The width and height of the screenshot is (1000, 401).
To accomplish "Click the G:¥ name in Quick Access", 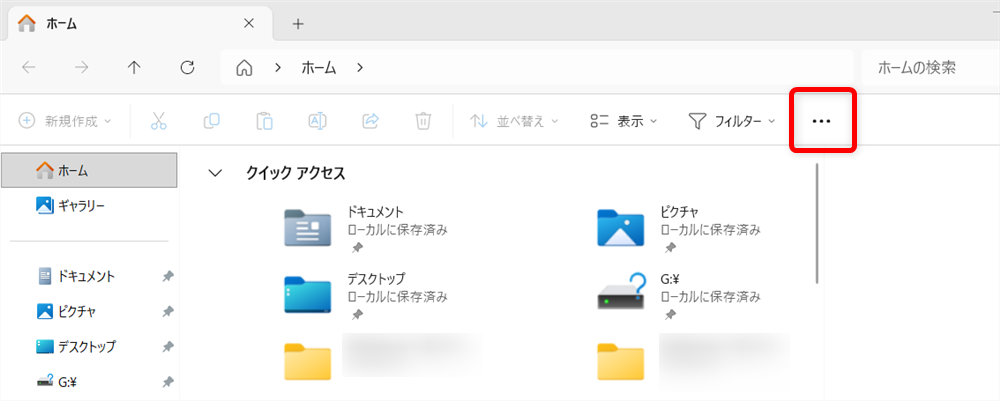I will click(672, 279).
